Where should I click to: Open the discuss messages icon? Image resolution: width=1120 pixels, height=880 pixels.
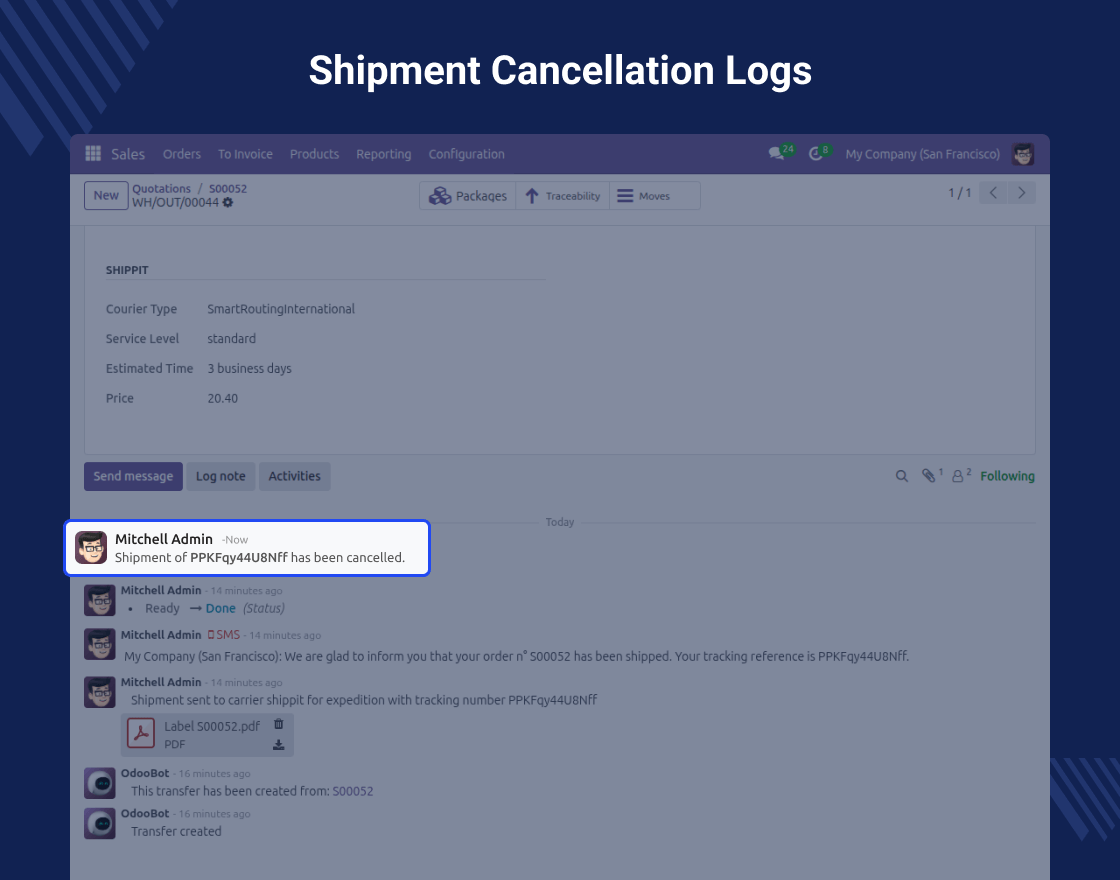coord(776,154)
